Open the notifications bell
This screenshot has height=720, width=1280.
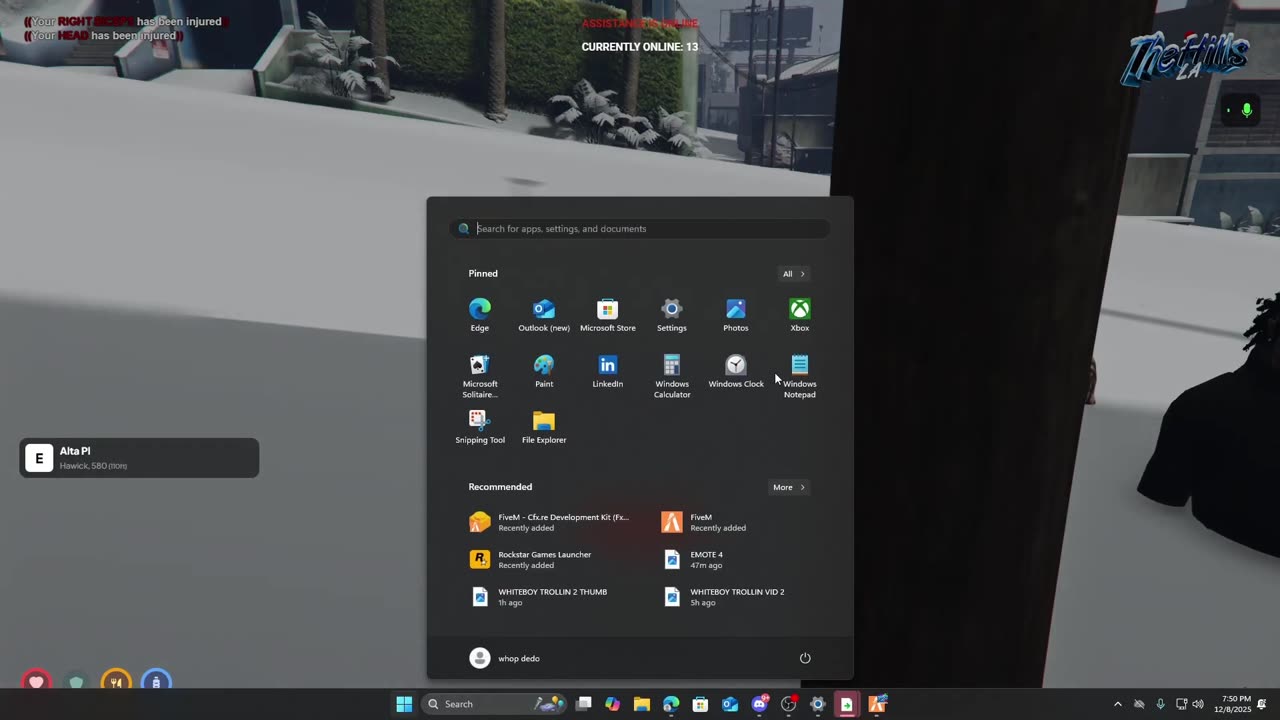point(1263,704)
